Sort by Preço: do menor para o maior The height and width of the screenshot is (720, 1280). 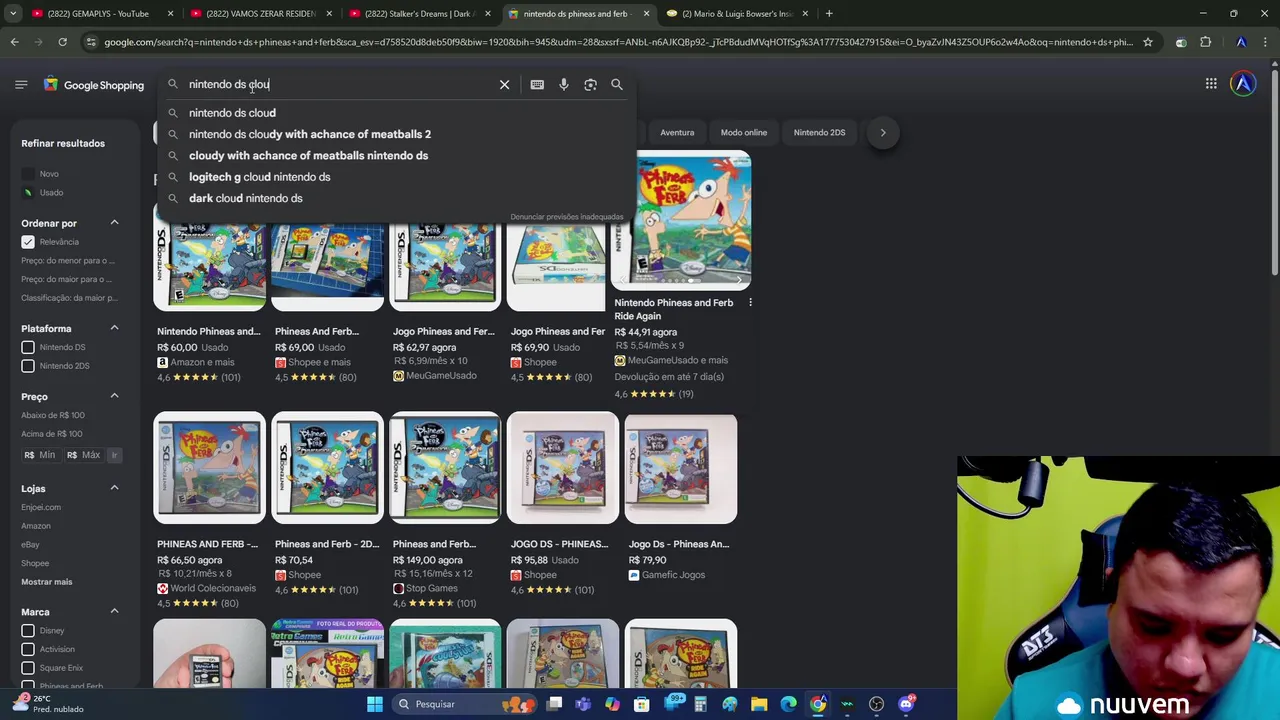tap(68, 261)
